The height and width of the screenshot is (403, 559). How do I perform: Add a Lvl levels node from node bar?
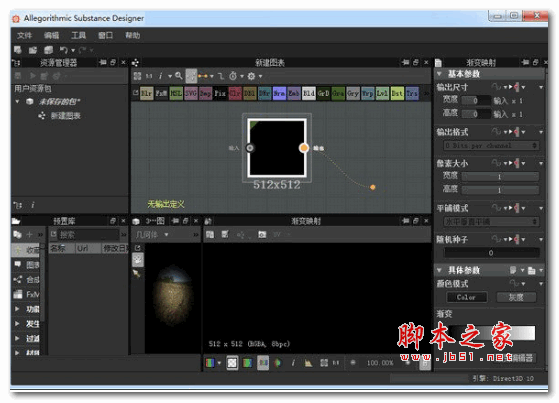click(382, 93)
